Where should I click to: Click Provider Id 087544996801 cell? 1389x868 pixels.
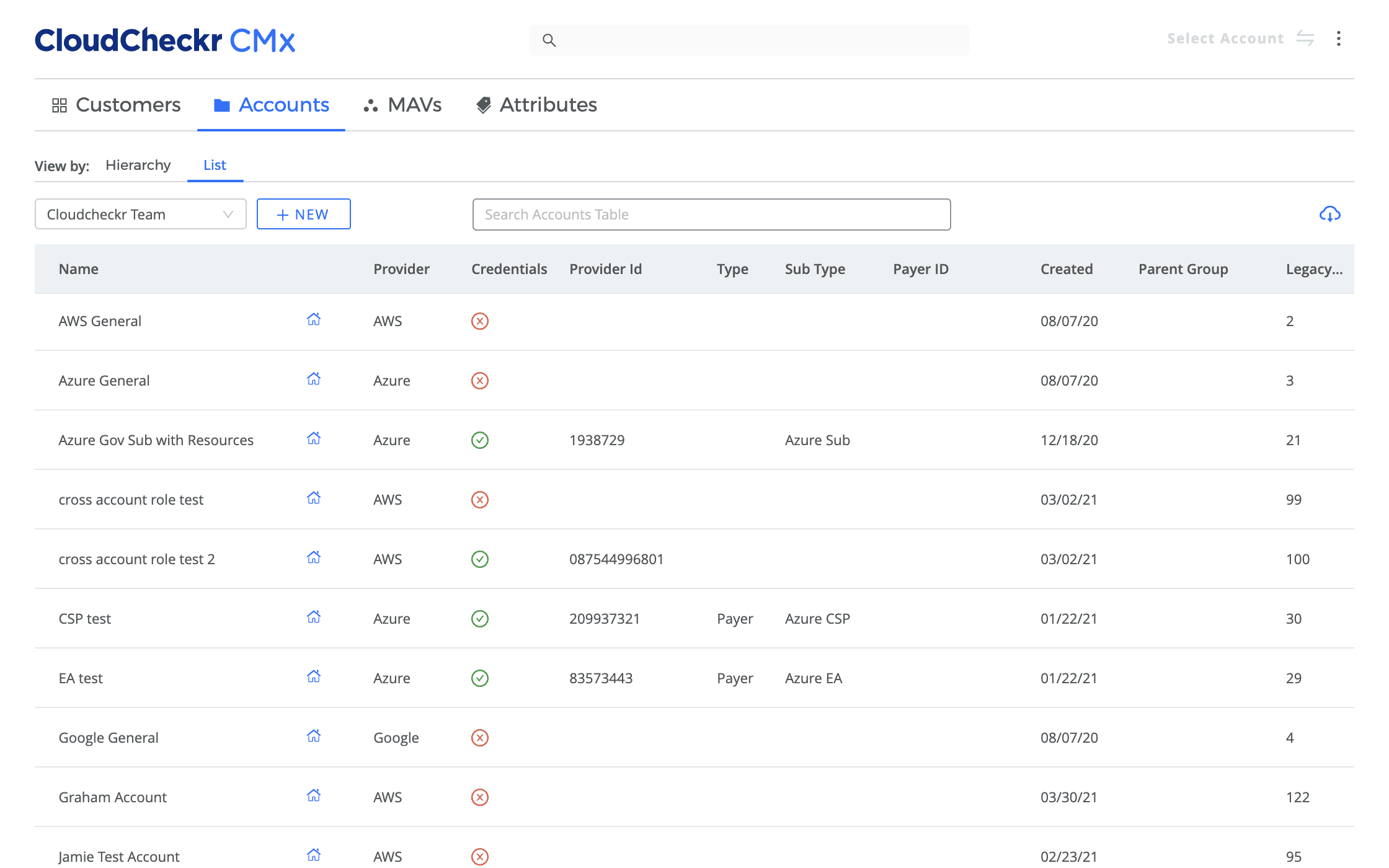(x=616, y=559)
